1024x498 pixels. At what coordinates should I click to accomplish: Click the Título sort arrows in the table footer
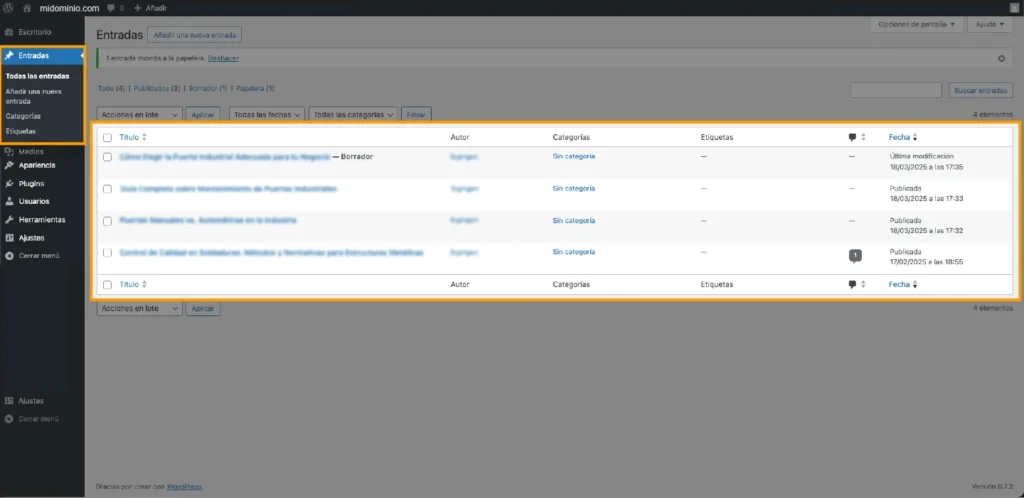click(144, 285)
